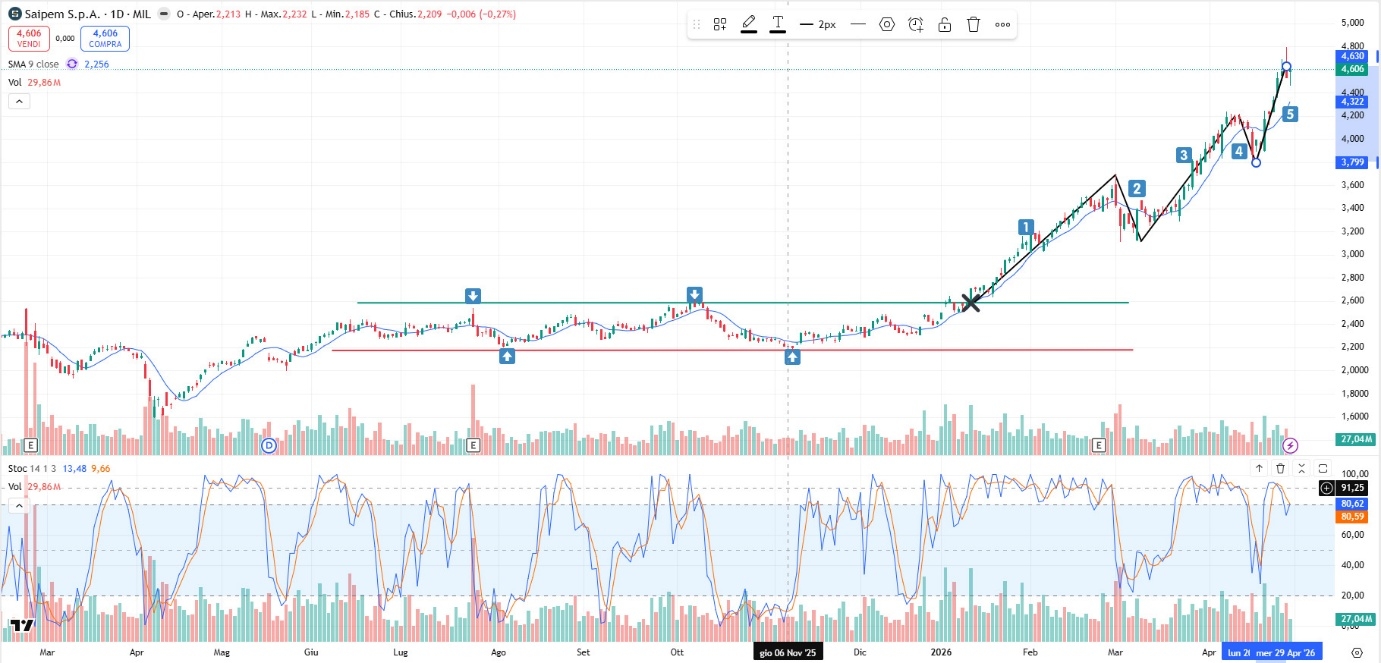Click the E earnings marker near March 2025
1381x663 pixels.
point(31,445)
